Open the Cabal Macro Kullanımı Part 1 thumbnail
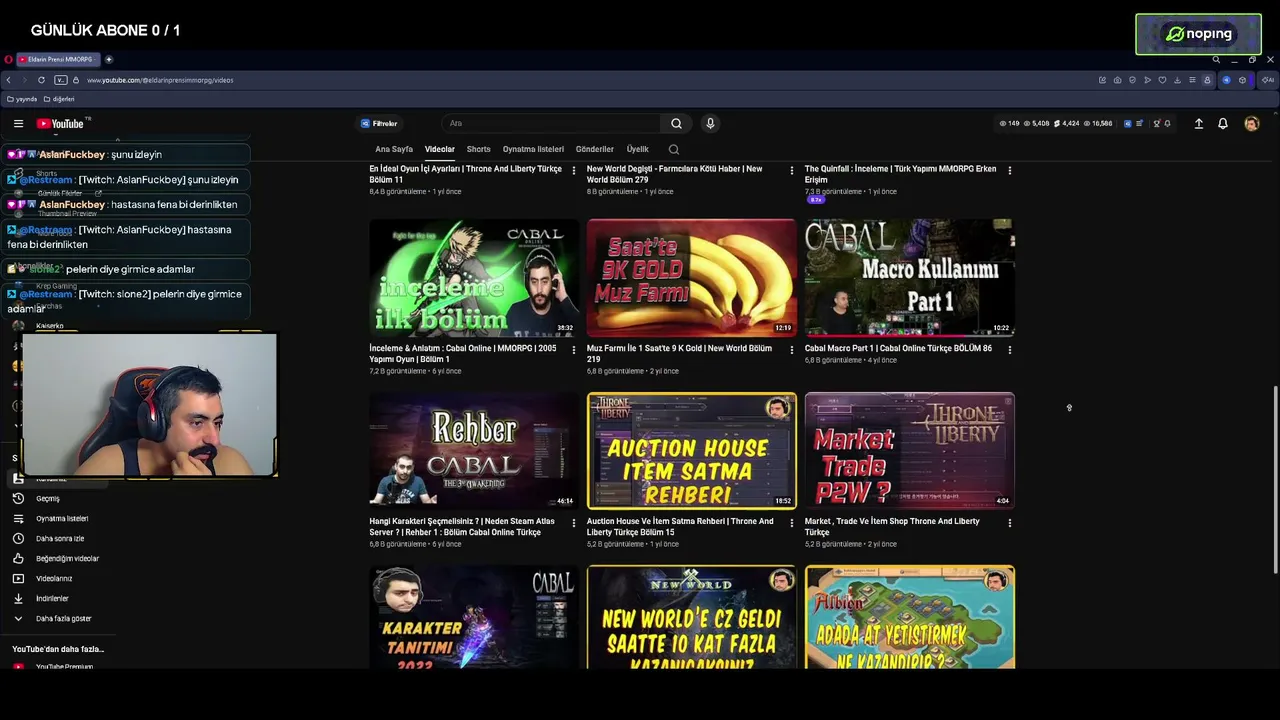Image resolution: width=1280 pixels, height=720 pixels. 910,278
